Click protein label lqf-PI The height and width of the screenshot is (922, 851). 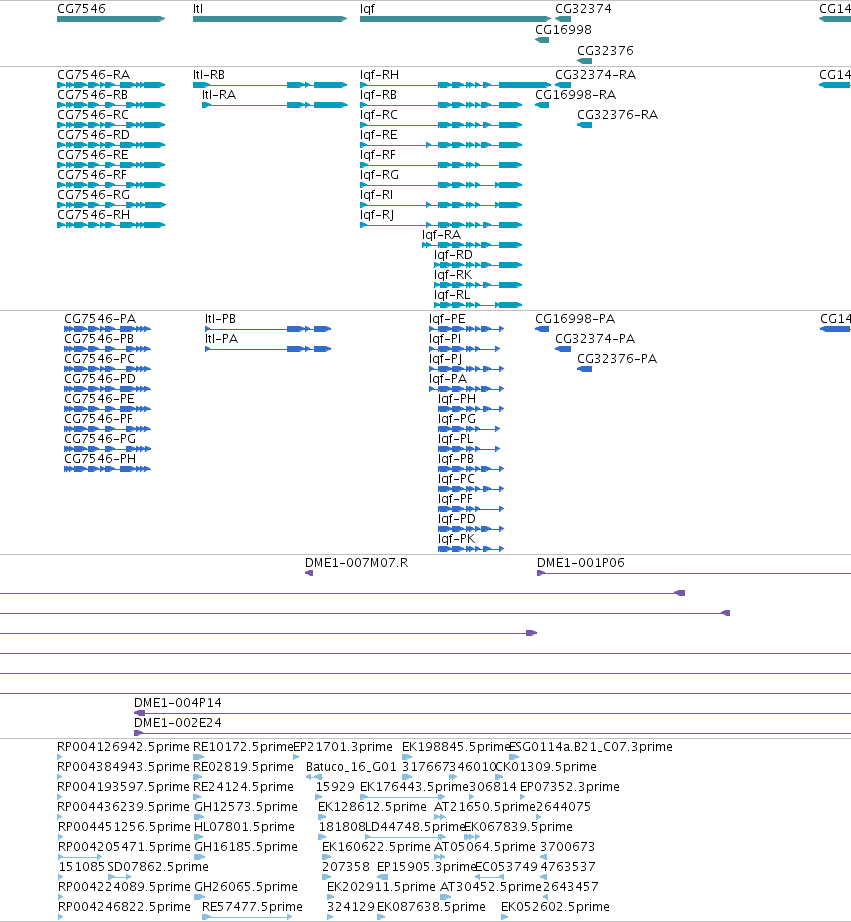445,339
